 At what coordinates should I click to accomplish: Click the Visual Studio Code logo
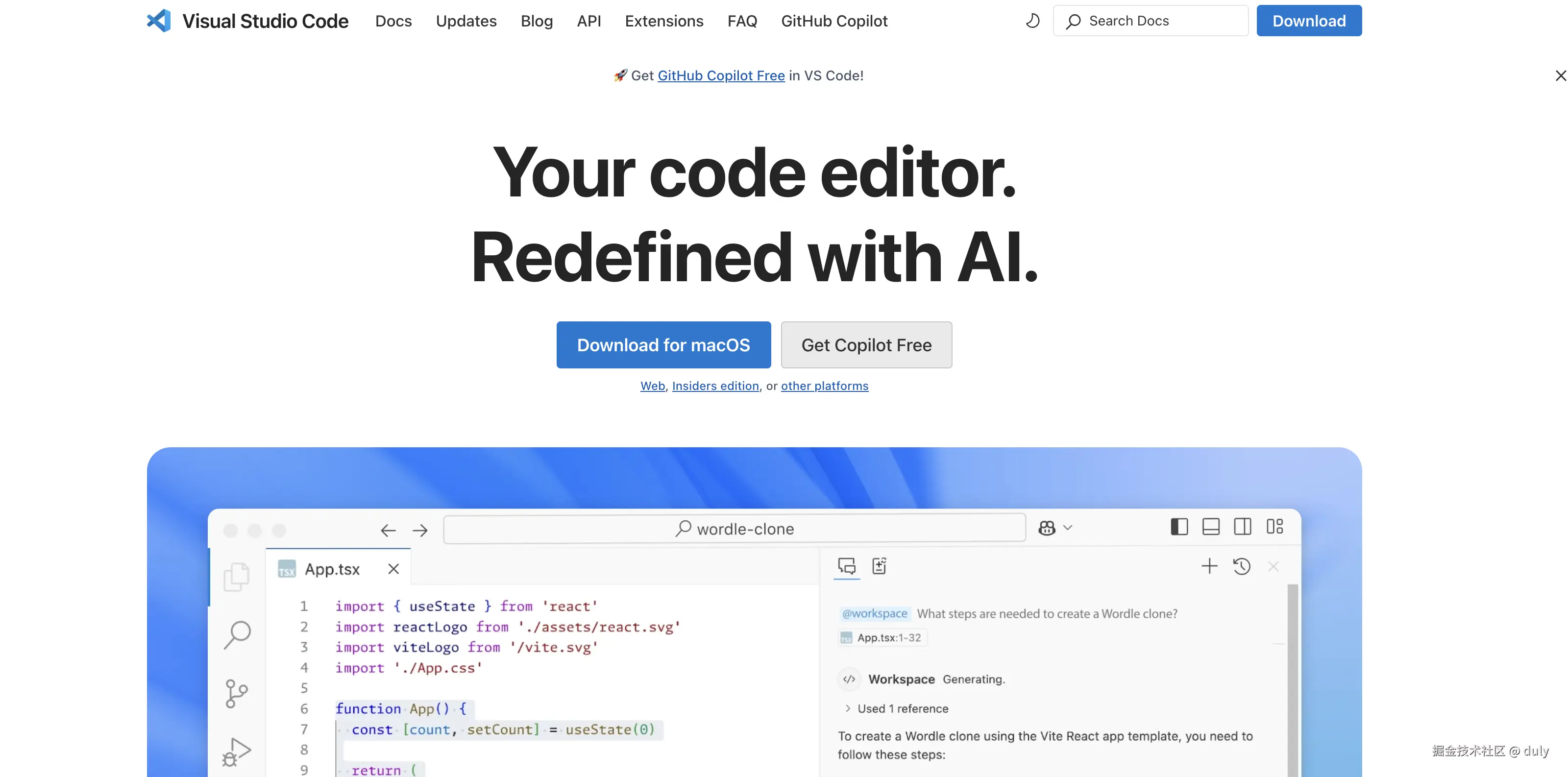point(159,21)
